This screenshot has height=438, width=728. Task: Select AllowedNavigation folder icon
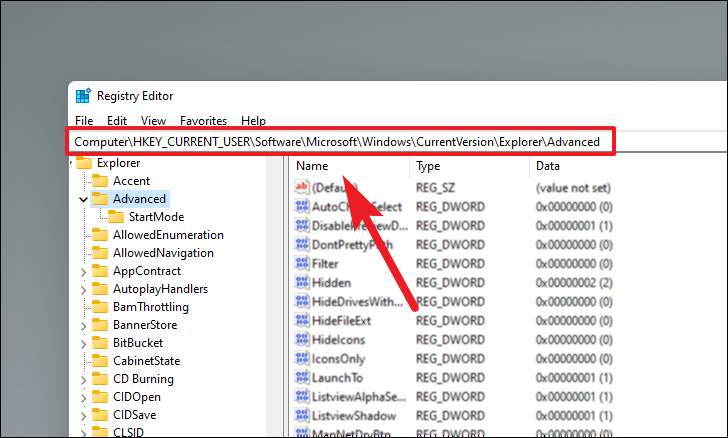(x=100, y=253)
